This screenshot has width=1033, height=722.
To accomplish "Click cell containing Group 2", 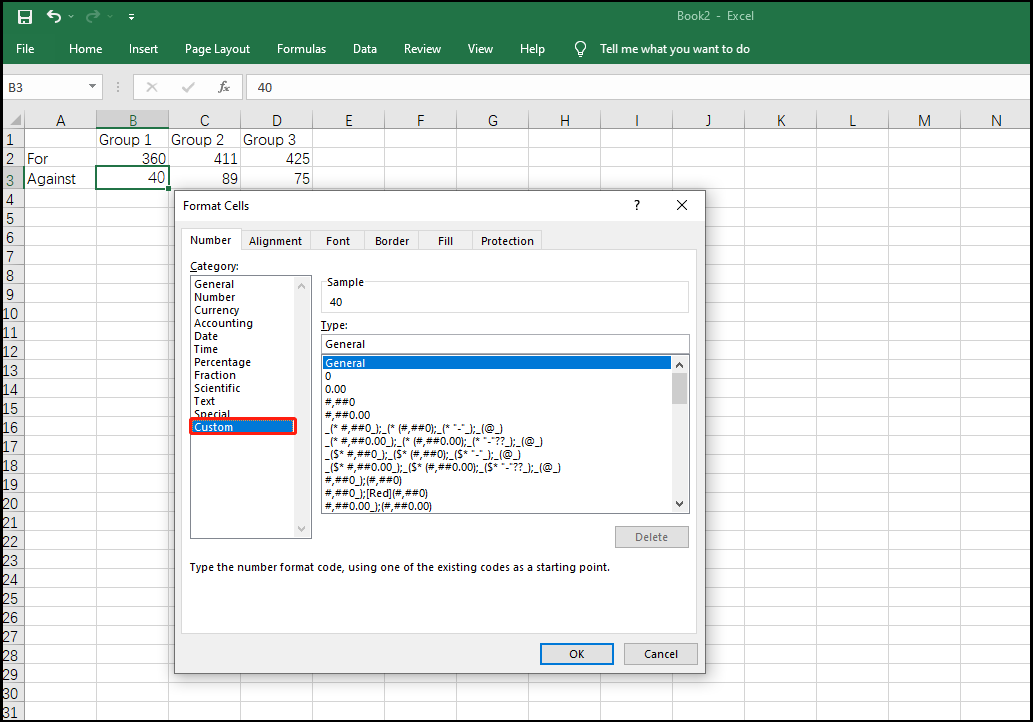I will (x=204, y=140).
